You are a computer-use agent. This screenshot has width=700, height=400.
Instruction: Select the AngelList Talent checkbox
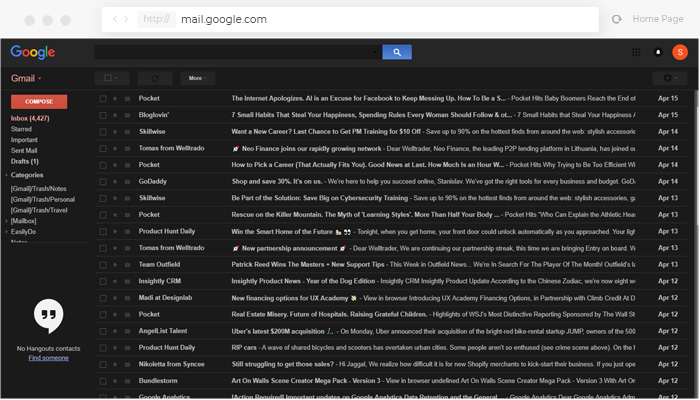pos(103,331)
